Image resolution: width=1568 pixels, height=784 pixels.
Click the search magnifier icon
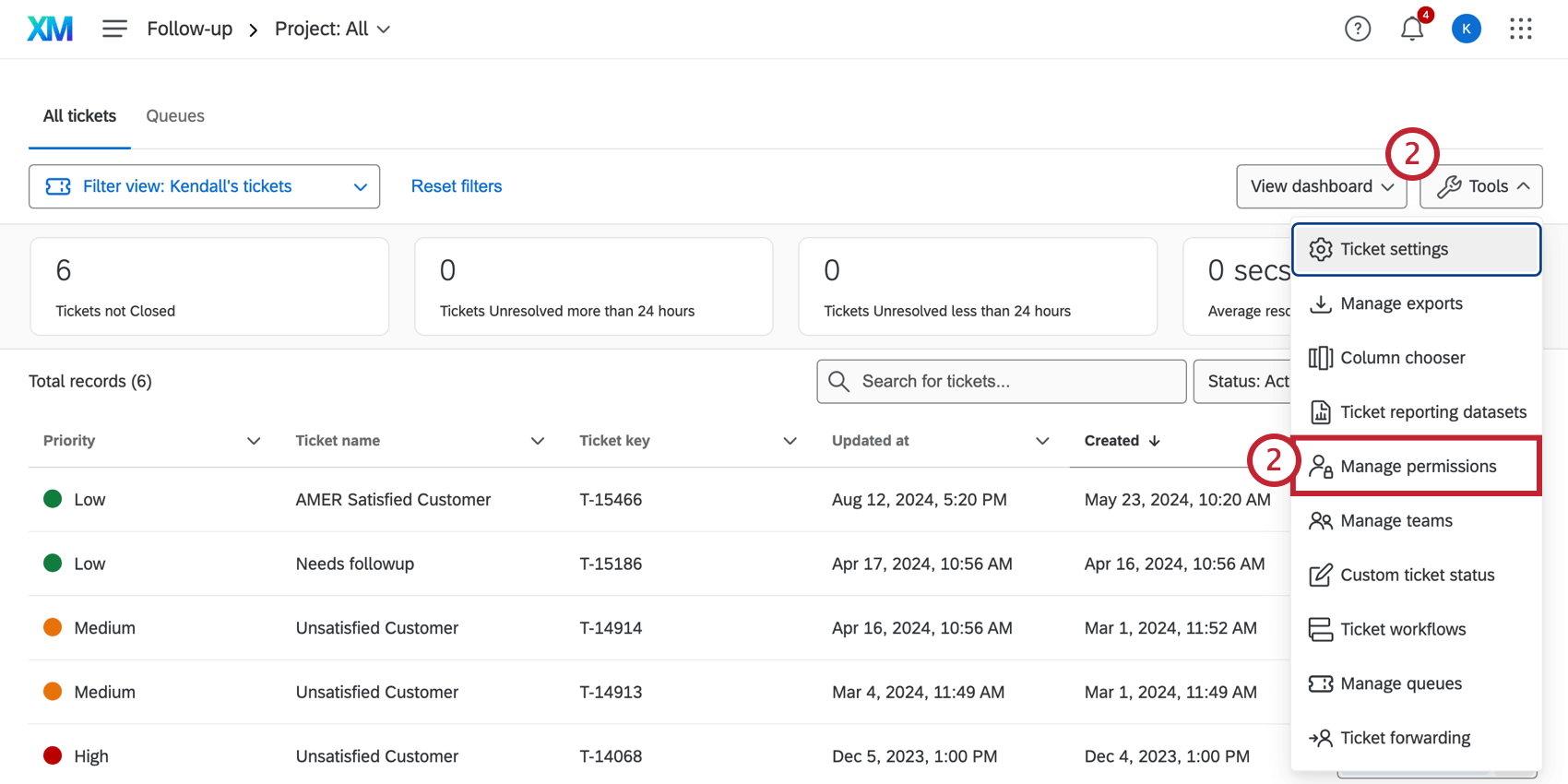tap(838, 382)
